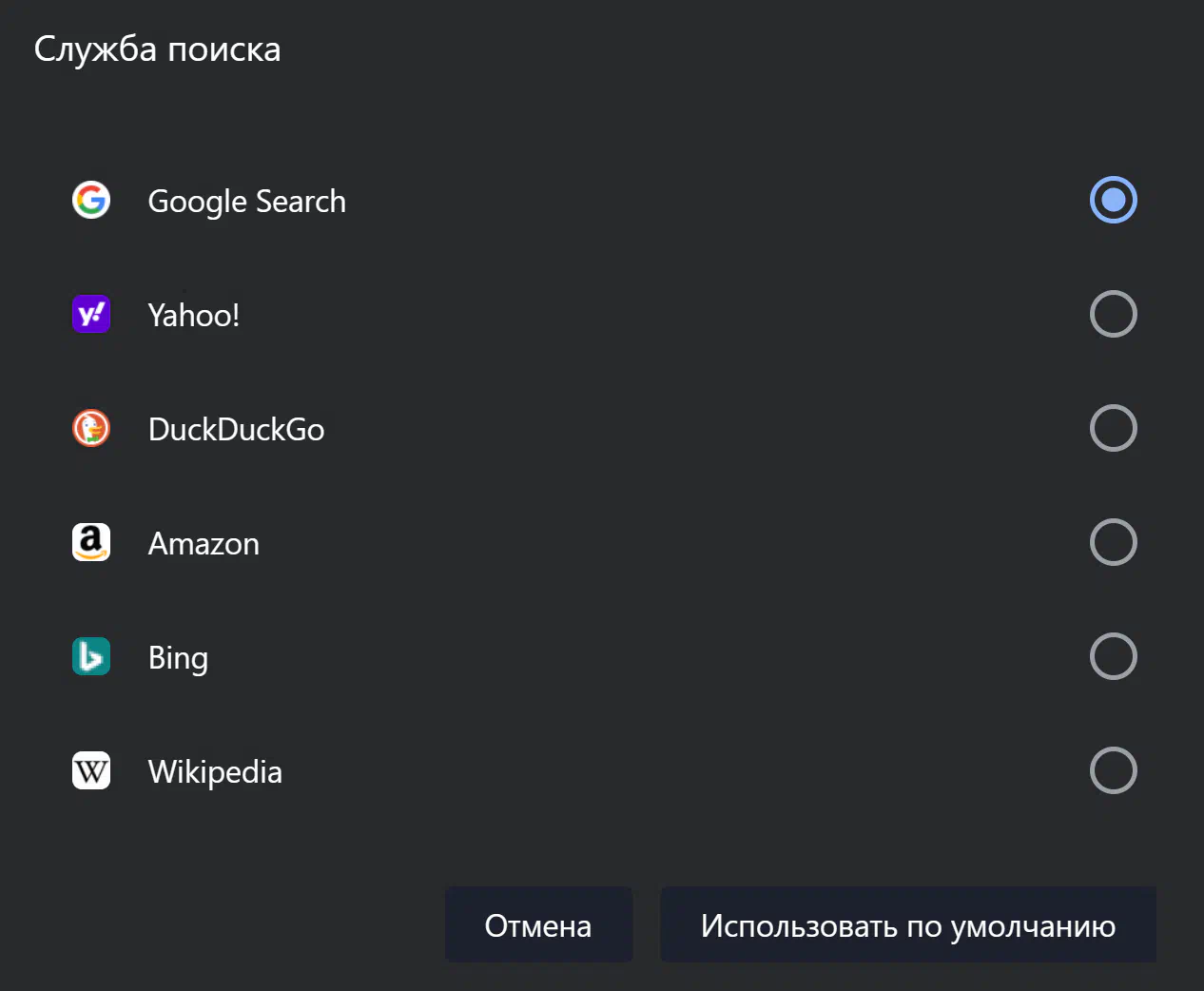Set Wikipedia radio button as selected

point(1113,770)
